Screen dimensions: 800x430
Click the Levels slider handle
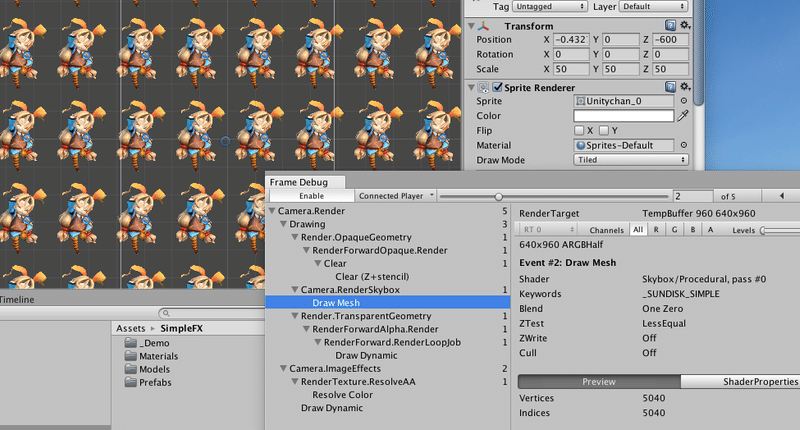pos(763,231)
